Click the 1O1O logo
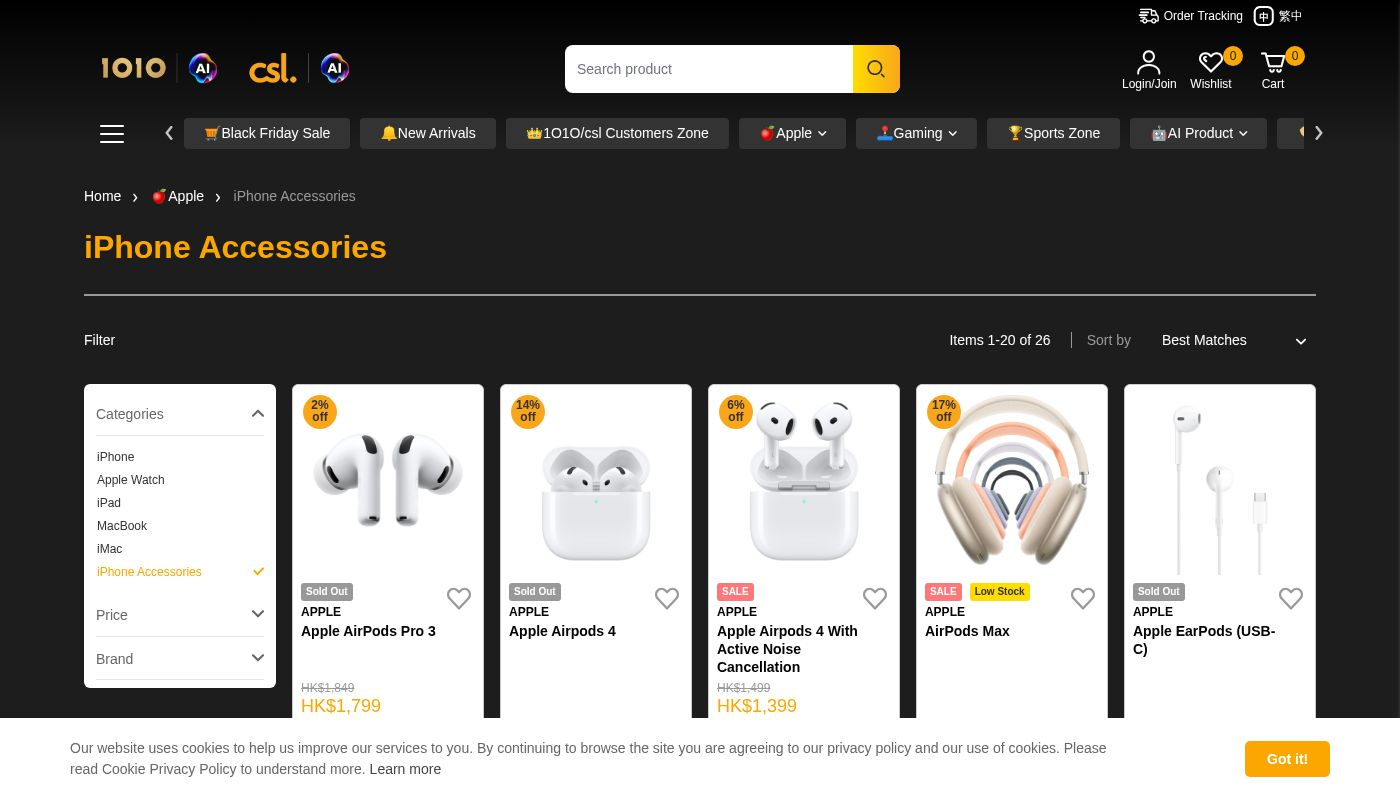This screenshot has height=800, width=1400. [134, 68]
